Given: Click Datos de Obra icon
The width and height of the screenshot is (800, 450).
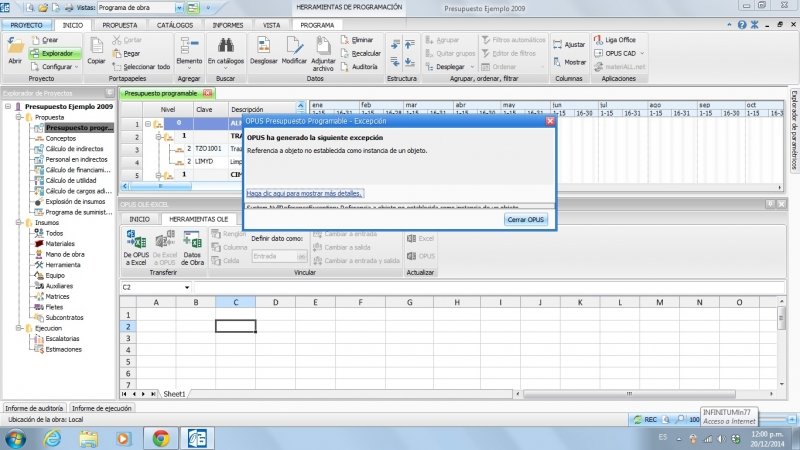Looking at the screenshot, I should pos(192,245).
